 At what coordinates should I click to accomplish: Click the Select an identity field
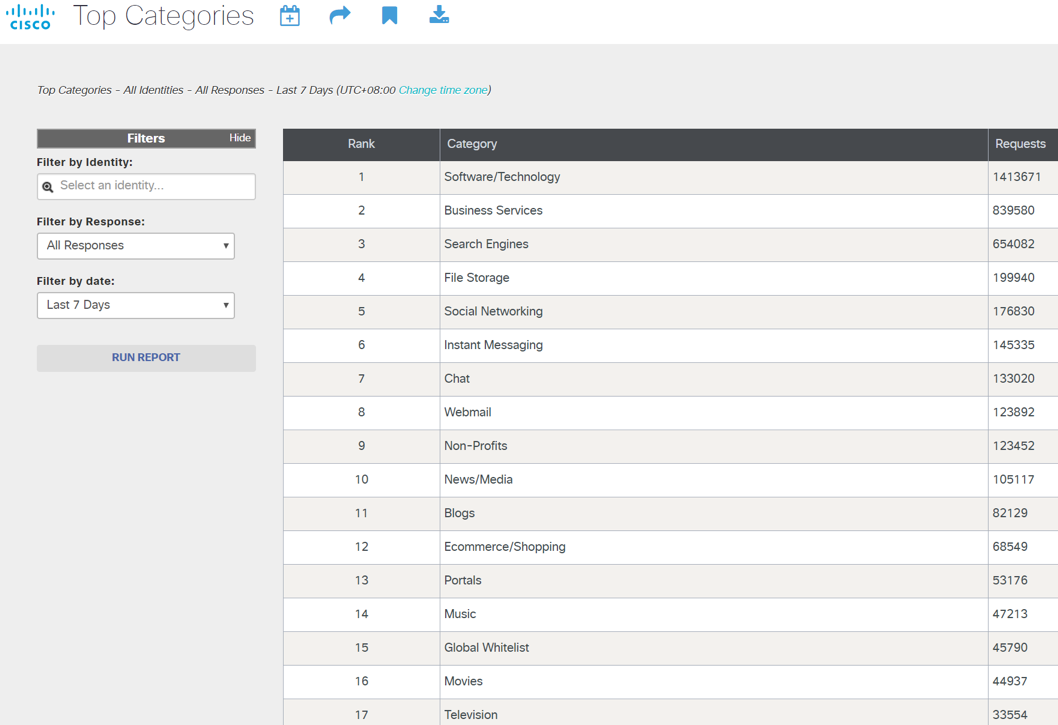click(153, 186)
